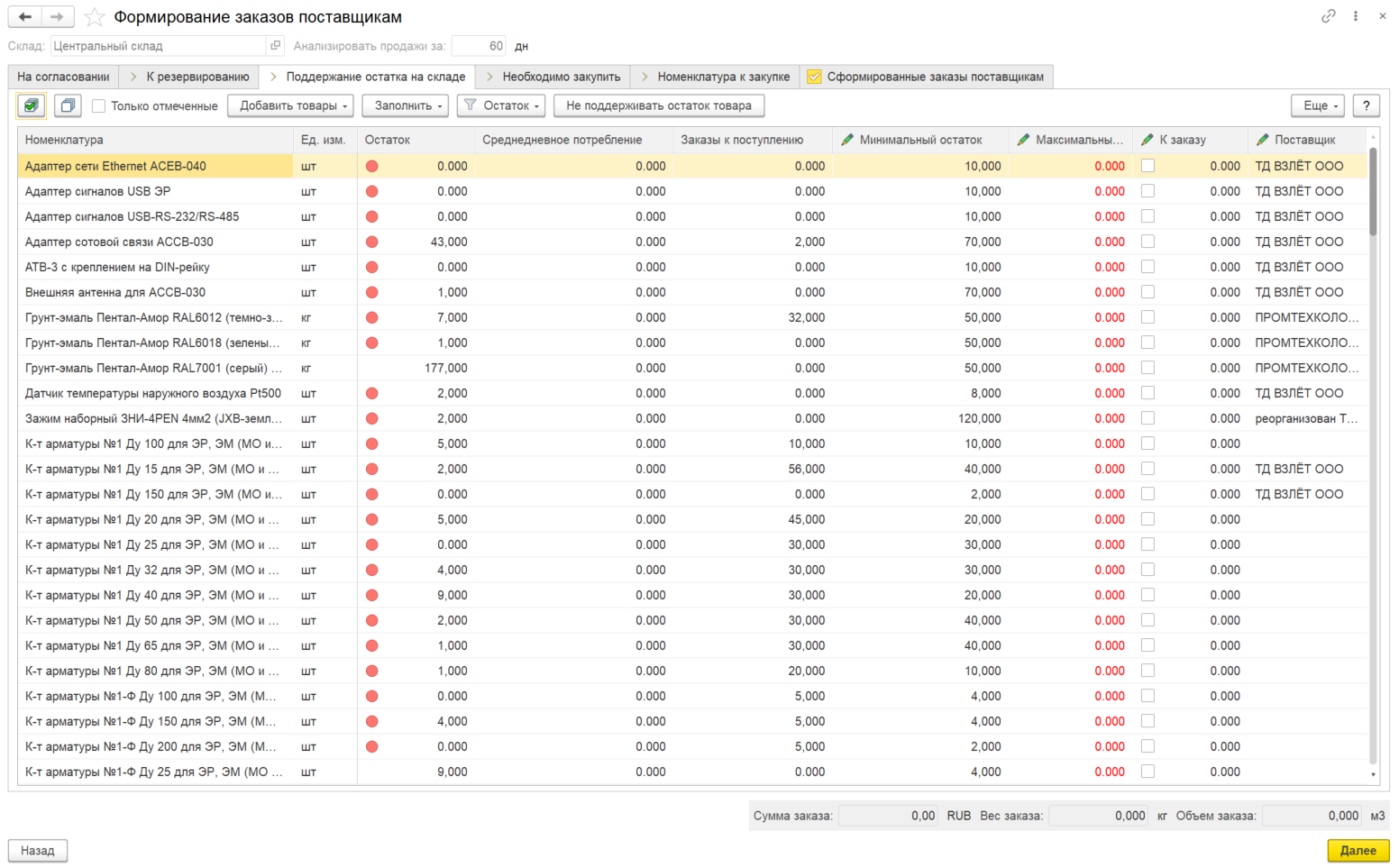The height and width of the screenshot is (868, 1399).
Task: Click the table's vertical scrollbar thumb
Action: pos(1373,191)
